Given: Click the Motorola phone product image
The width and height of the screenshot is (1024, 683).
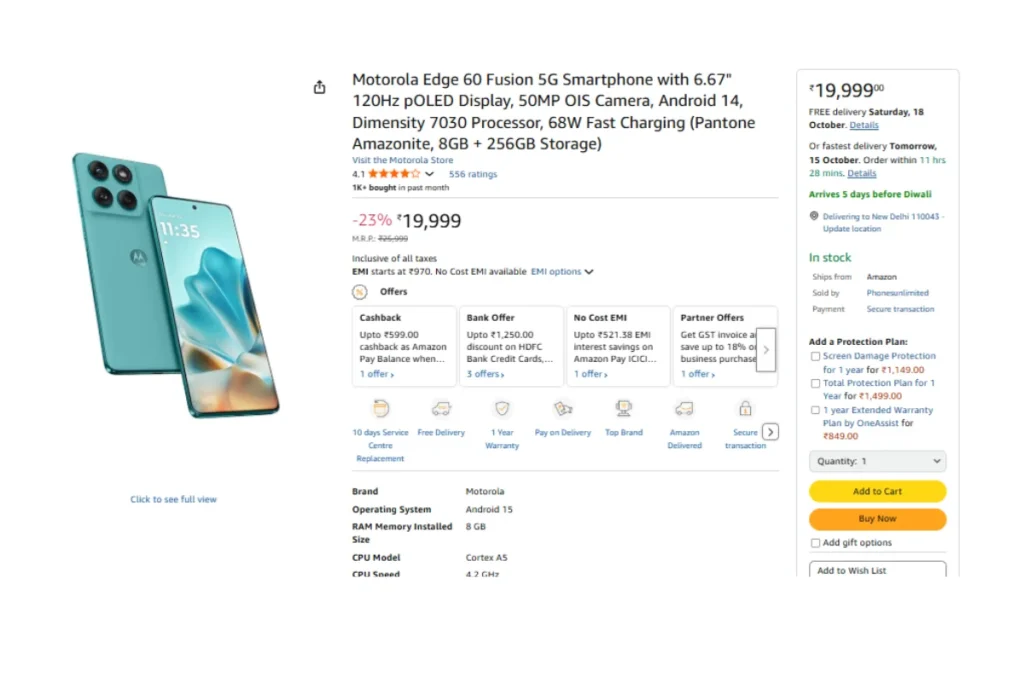Looking at the screenshot, I should pos(175,285).
